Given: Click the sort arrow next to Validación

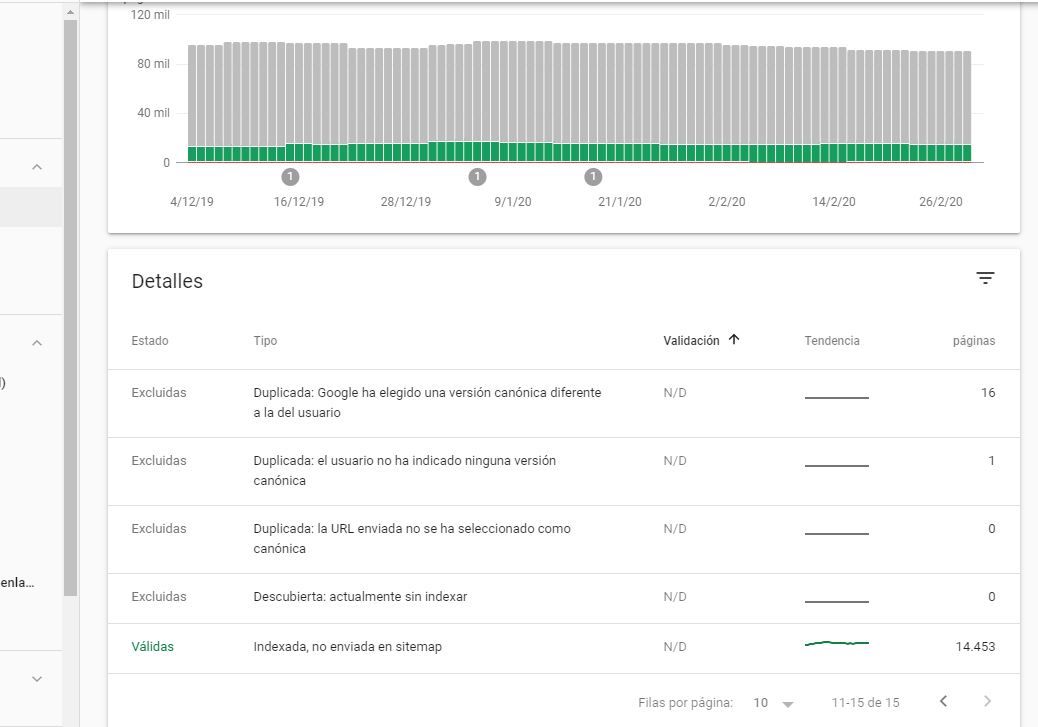Looking at the screenshot, I should click(733, 340).
